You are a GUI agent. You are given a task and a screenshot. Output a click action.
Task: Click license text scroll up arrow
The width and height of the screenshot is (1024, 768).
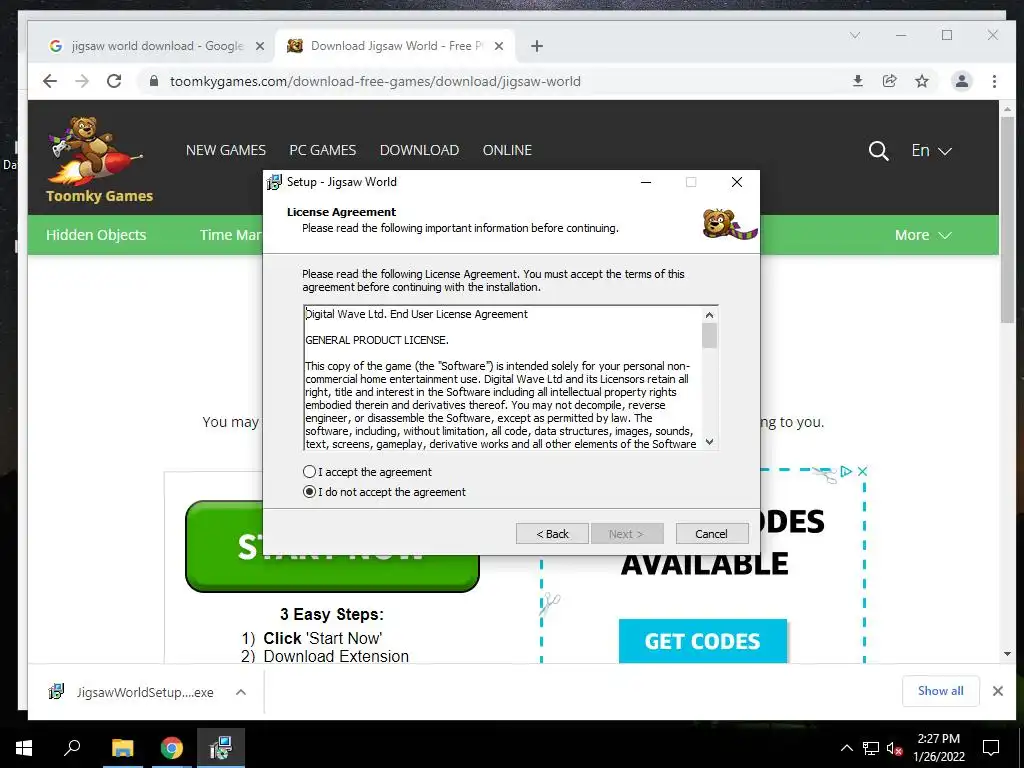click(x=709, y=315)
